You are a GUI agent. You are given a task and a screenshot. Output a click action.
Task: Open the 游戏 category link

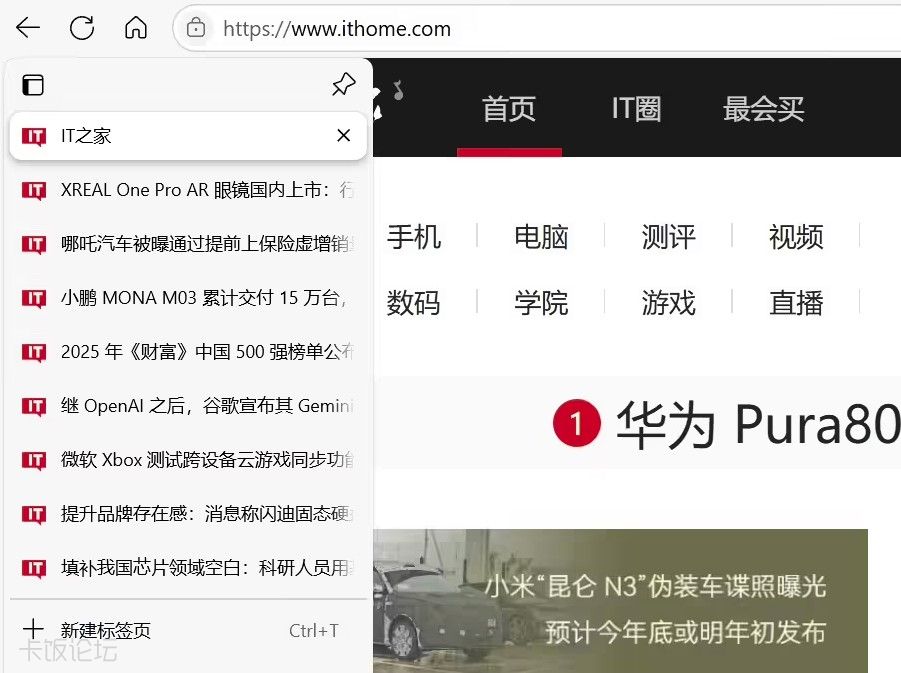click(669, 302)
